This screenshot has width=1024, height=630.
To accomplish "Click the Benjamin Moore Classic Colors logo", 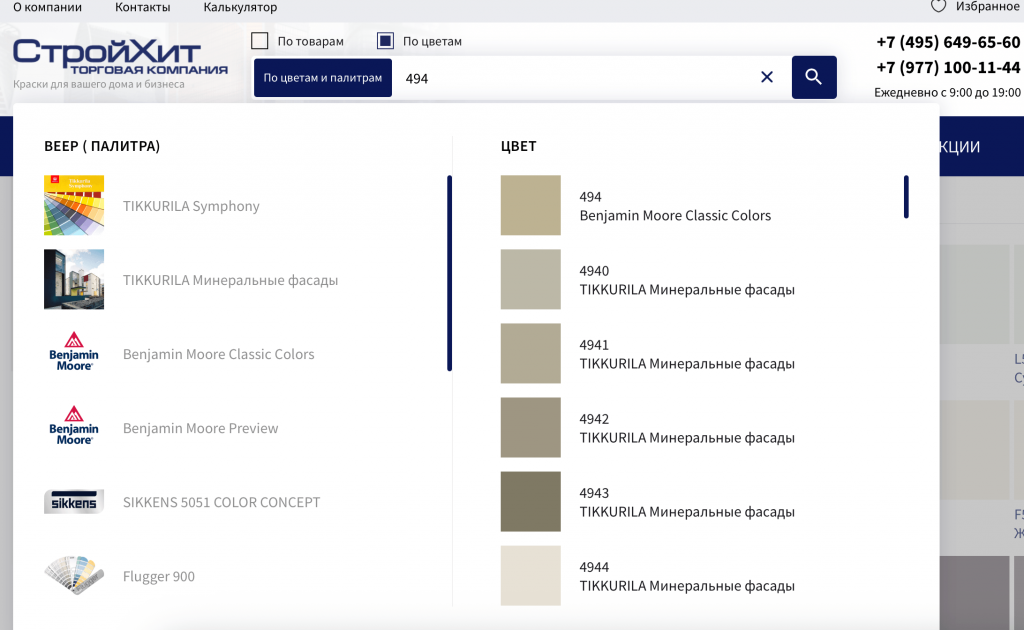I will [74, 353].
